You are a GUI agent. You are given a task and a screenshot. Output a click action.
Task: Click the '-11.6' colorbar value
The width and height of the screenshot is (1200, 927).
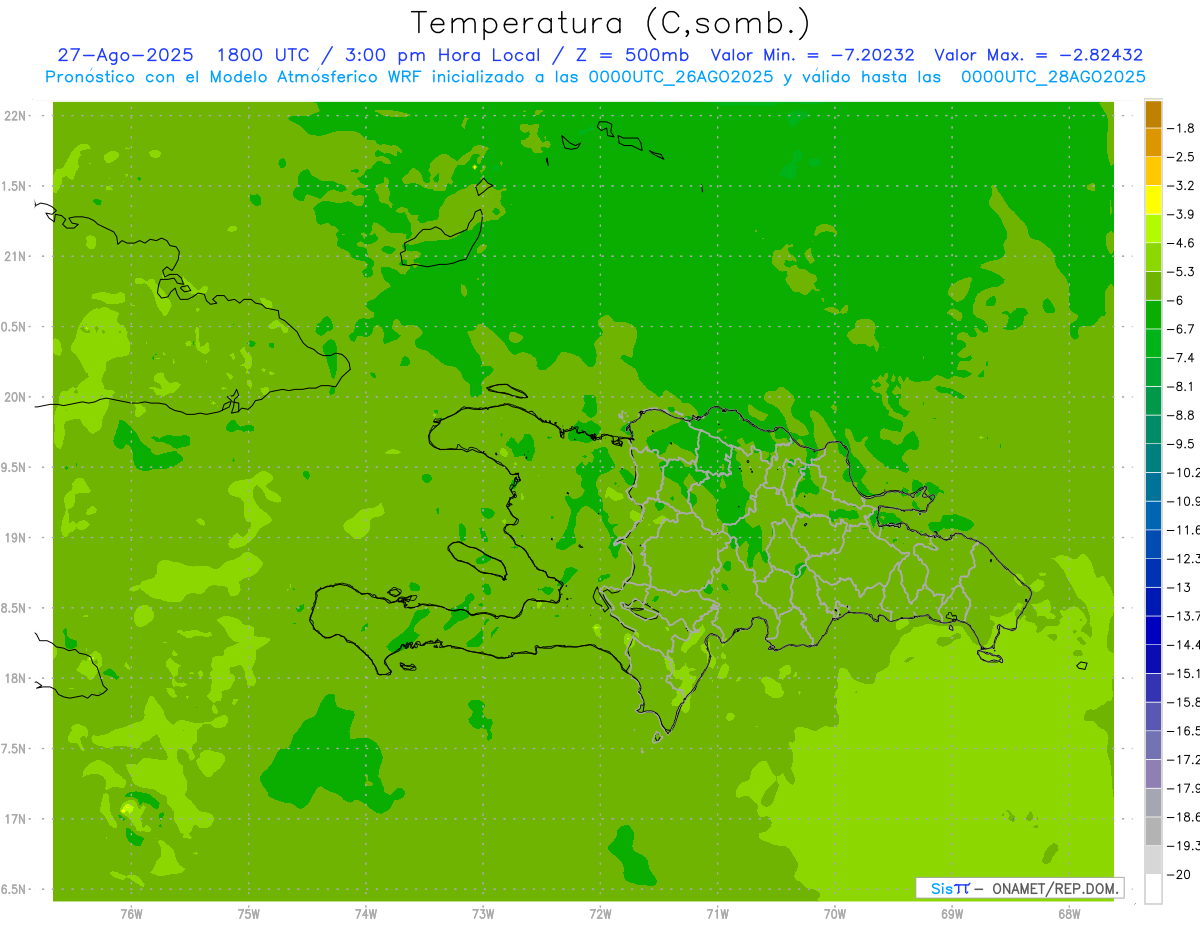point(1184,530)
